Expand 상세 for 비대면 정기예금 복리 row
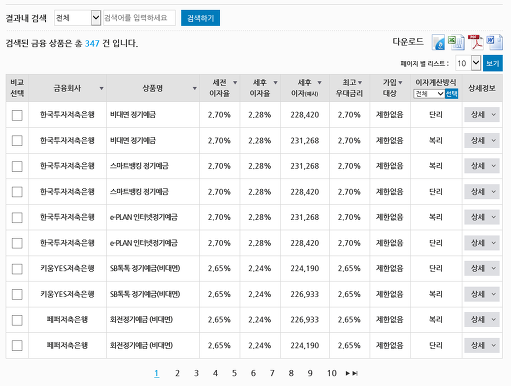 click(482, 140)
